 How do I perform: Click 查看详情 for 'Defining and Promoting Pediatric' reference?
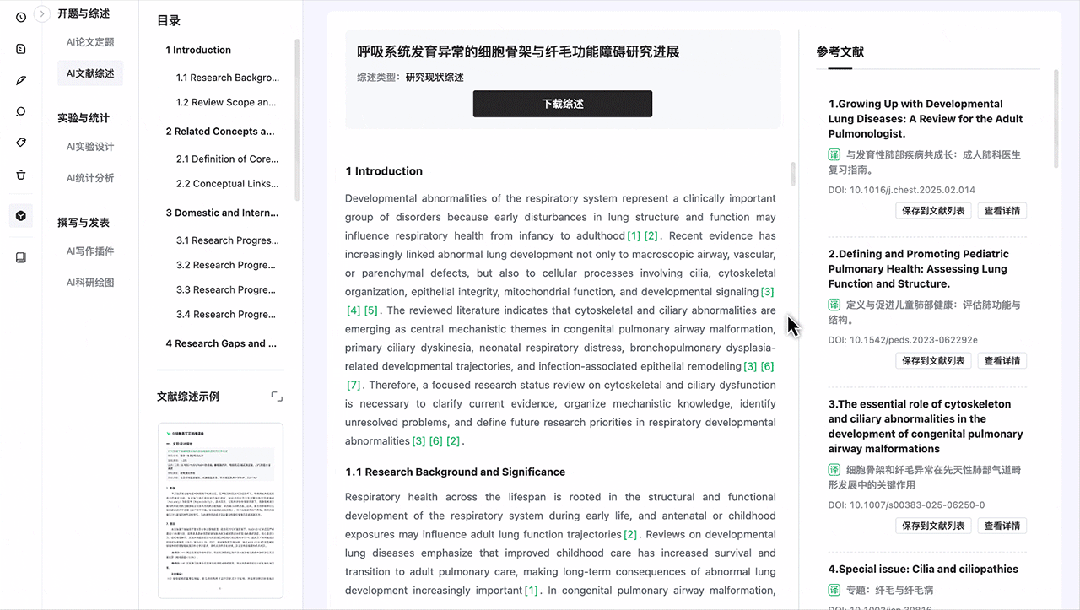coord(1002,361)
